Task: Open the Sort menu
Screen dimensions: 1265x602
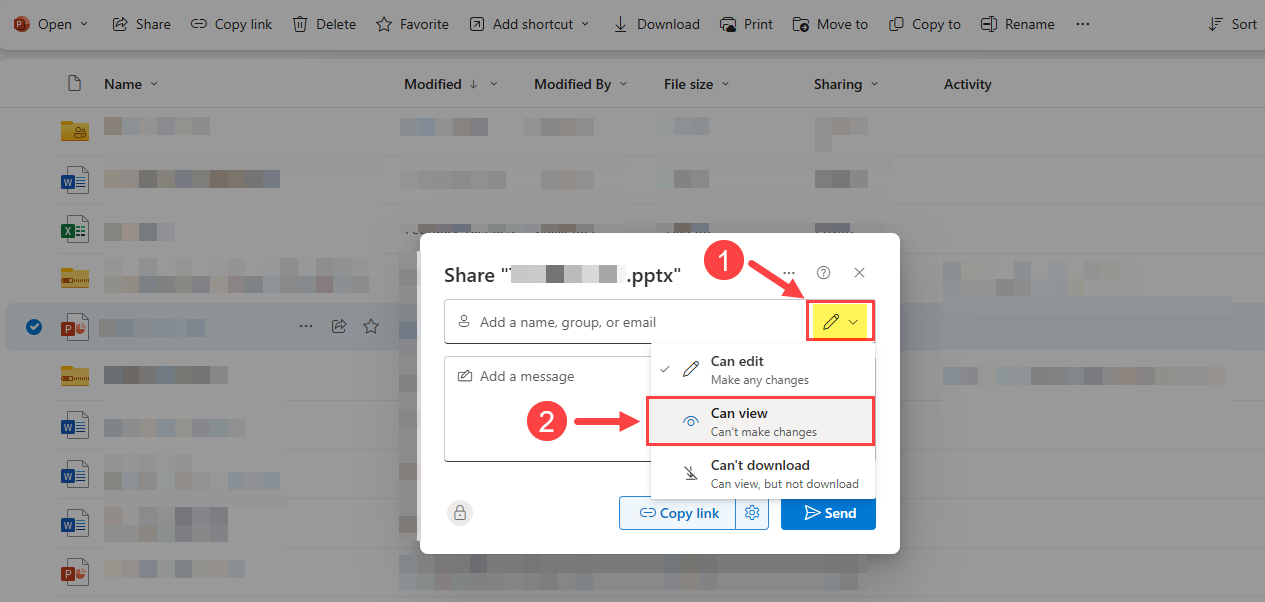Action: click(x=1232, y=24)
